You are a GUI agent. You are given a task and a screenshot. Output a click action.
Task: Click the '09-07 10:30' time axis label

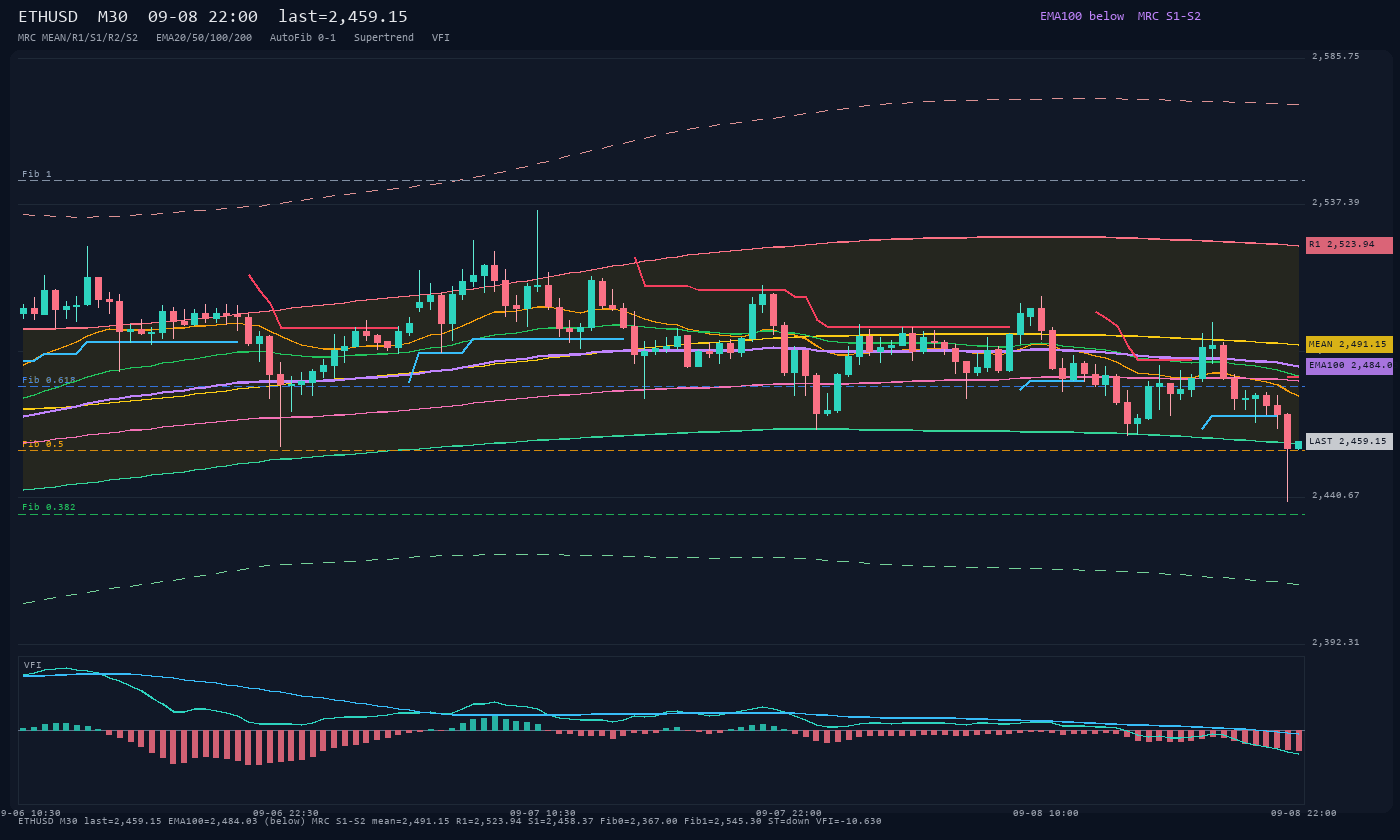pos(543,813)
